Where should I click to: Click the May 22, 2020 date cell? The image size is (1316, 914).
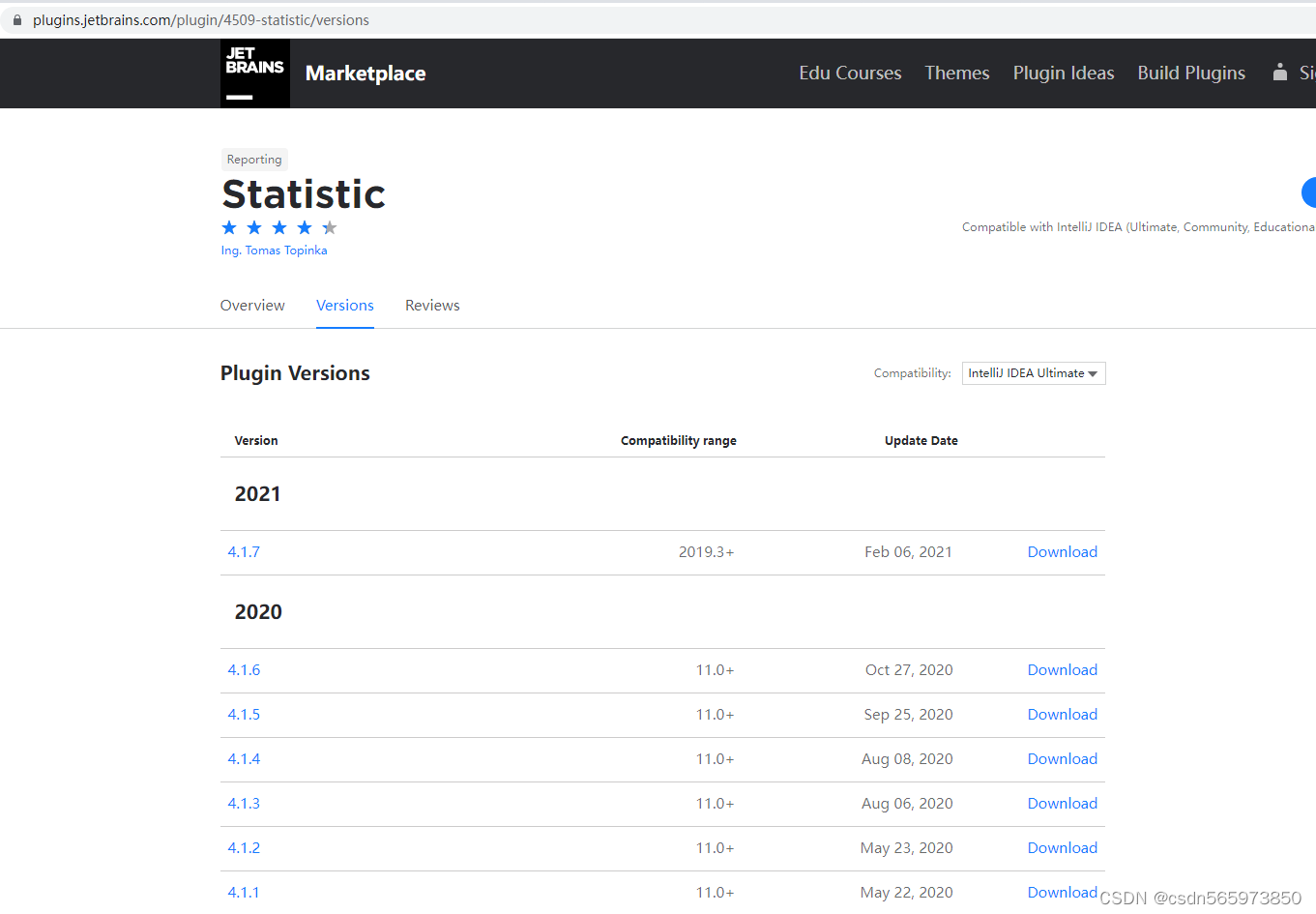[907, 893]
